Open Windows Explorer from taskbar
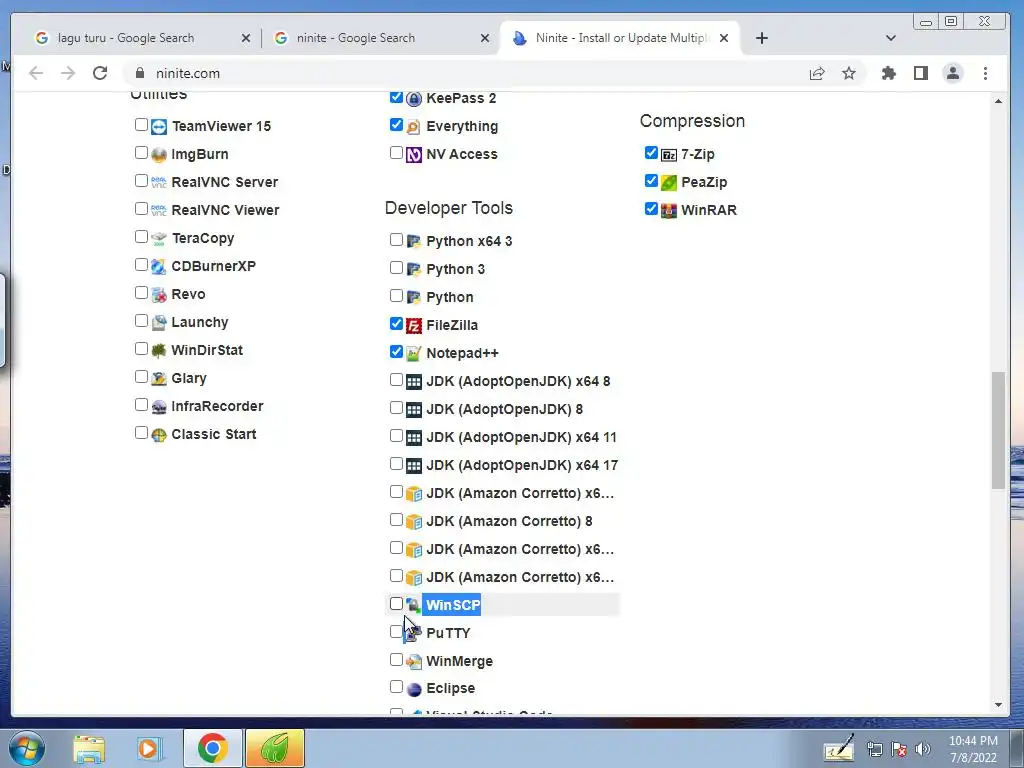The width and height of the screenshot is (1024, 768). [x=89, y=748]
